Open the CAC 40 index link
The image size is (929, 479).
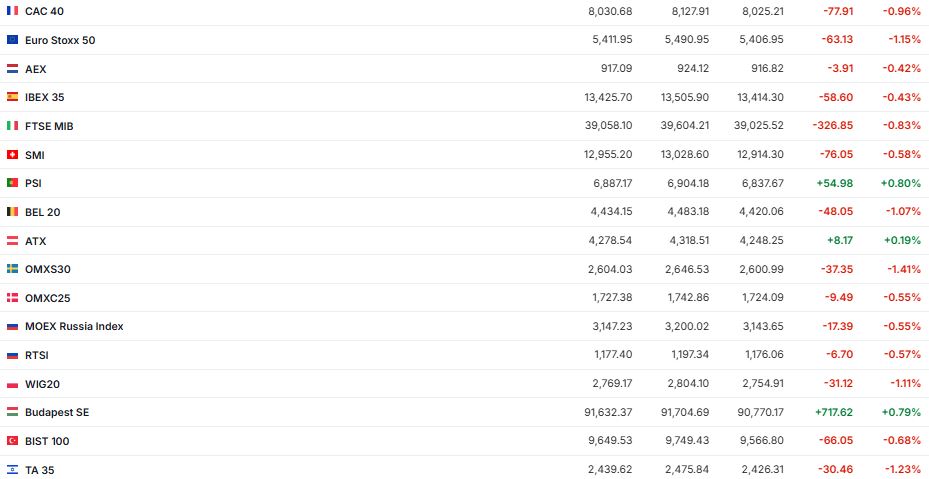tap(45, 11)
